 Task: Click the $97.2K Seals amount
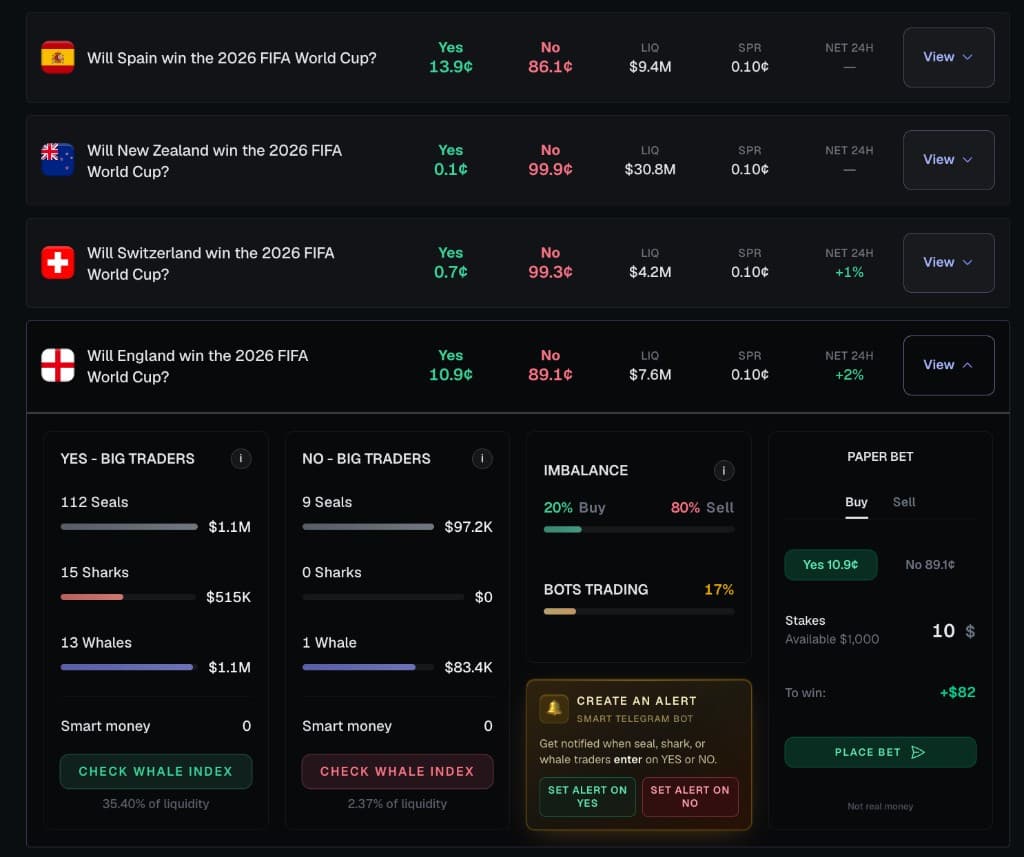click(x=468, y=527)
